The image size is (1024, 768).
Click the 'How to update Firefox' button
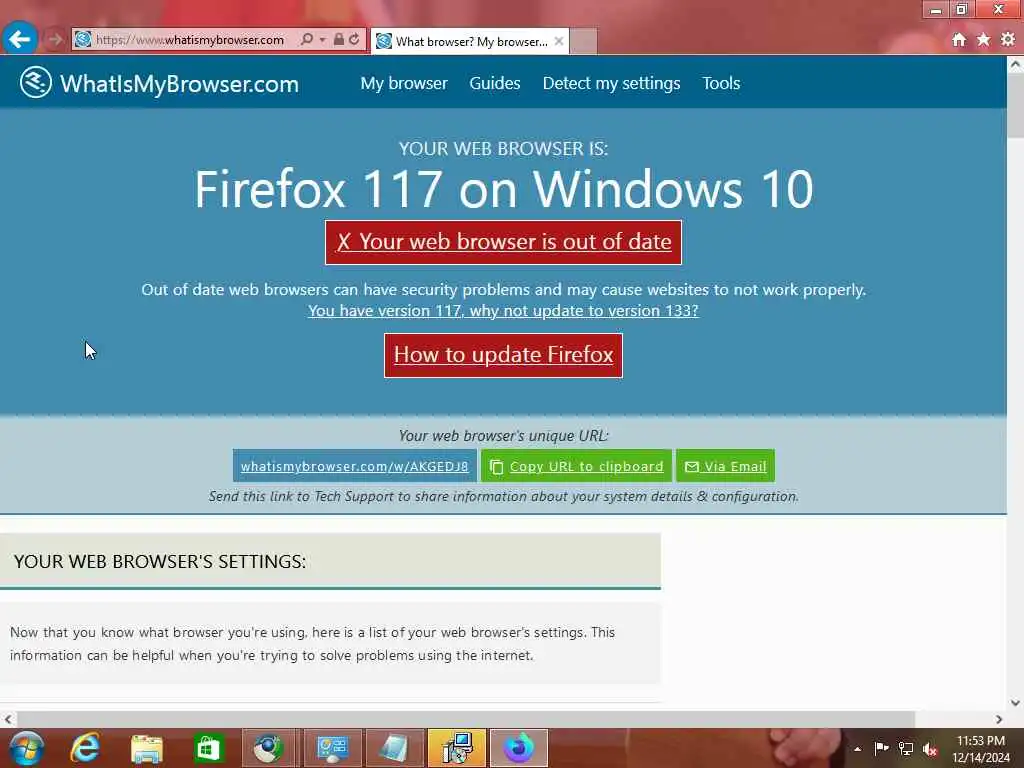[x=504, y=355]
